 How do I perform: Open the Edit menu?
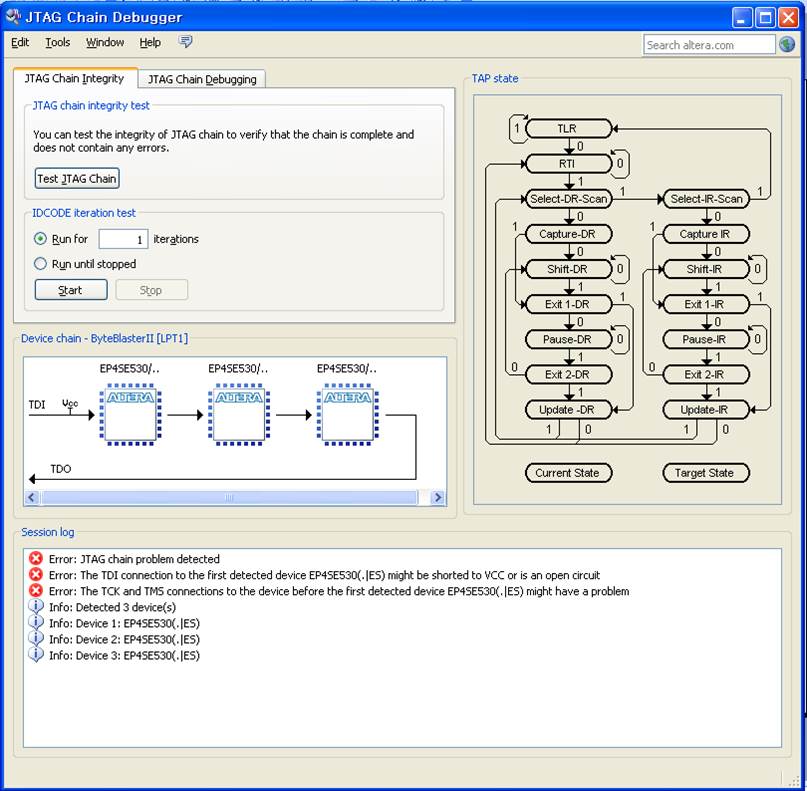click(x=20, y=42)
